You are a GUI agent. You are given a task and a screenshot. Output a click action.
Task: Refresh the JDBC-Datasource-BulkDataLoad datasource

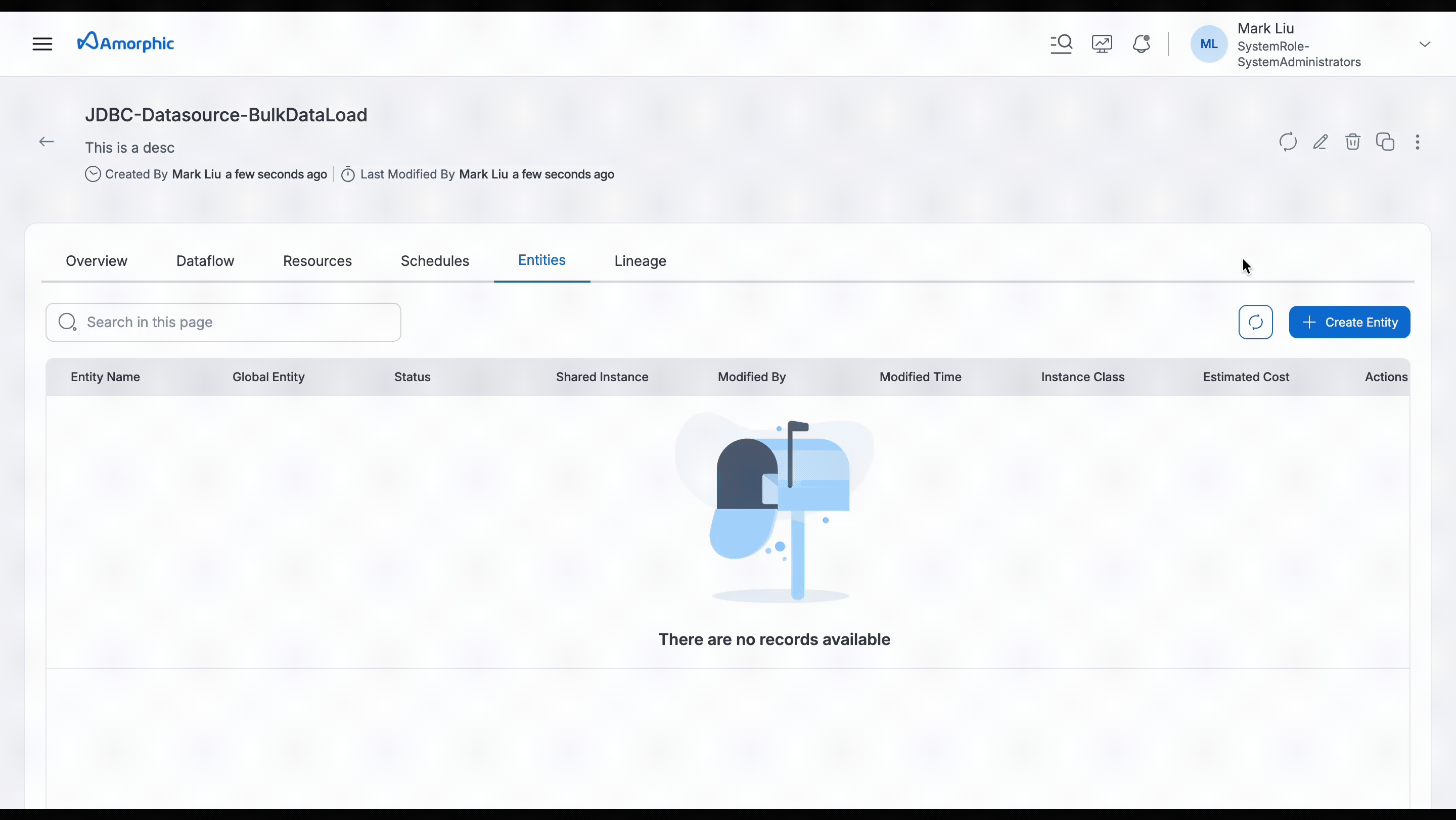[x=1287, y=142]
